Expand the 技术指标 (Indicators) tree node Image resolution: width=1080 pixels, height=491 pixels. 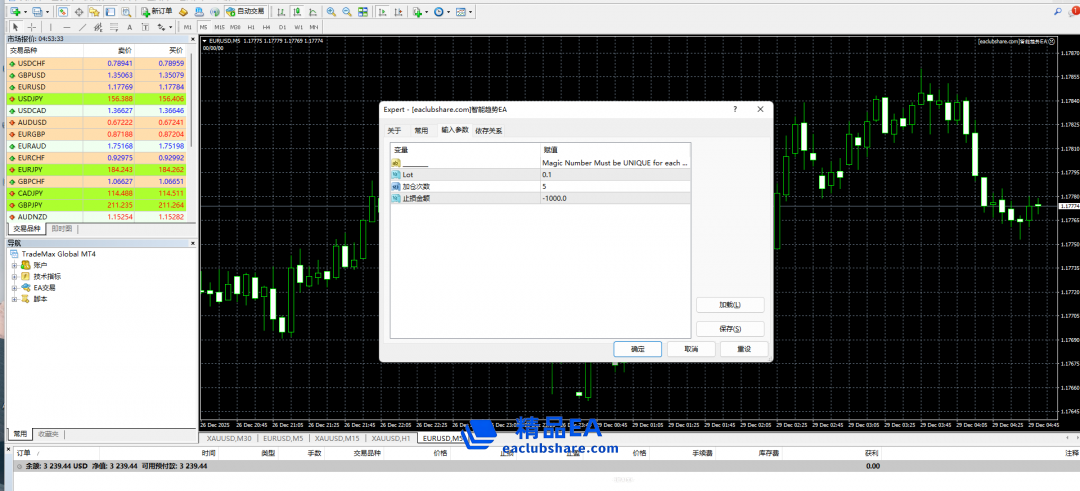[15, 276]
